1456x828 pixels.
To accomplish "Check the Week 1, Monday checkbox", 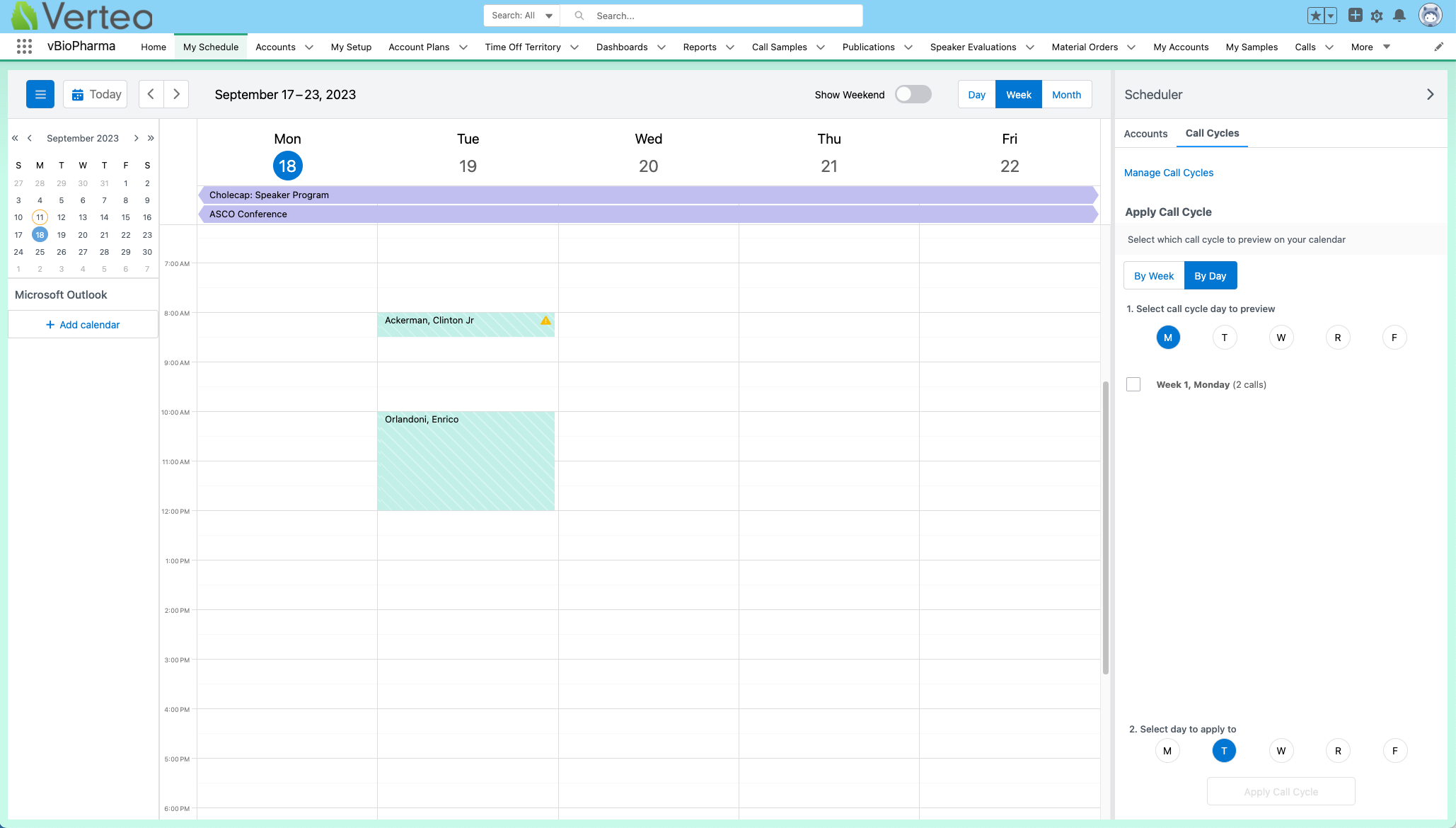I will coord(1133,384).
